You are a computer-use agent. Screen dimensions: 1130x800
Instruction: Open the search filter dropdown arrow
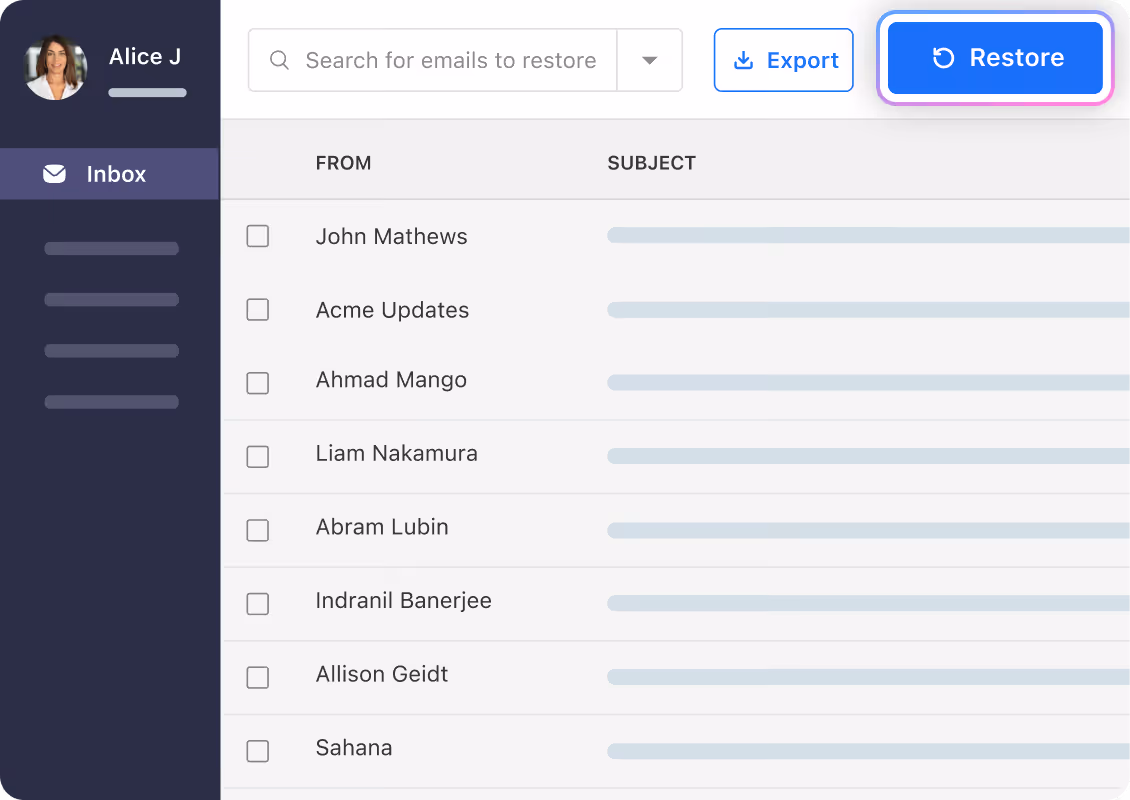[649, 60]
